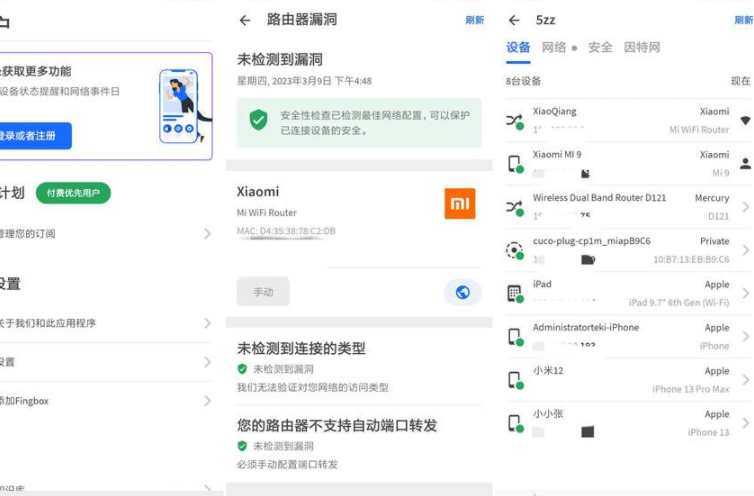Tap the iPad 9.7" 6th Gen (Wi-Fi) text
Screen dimensions: 754x496
pyautogui.click(x=679, y=303)
